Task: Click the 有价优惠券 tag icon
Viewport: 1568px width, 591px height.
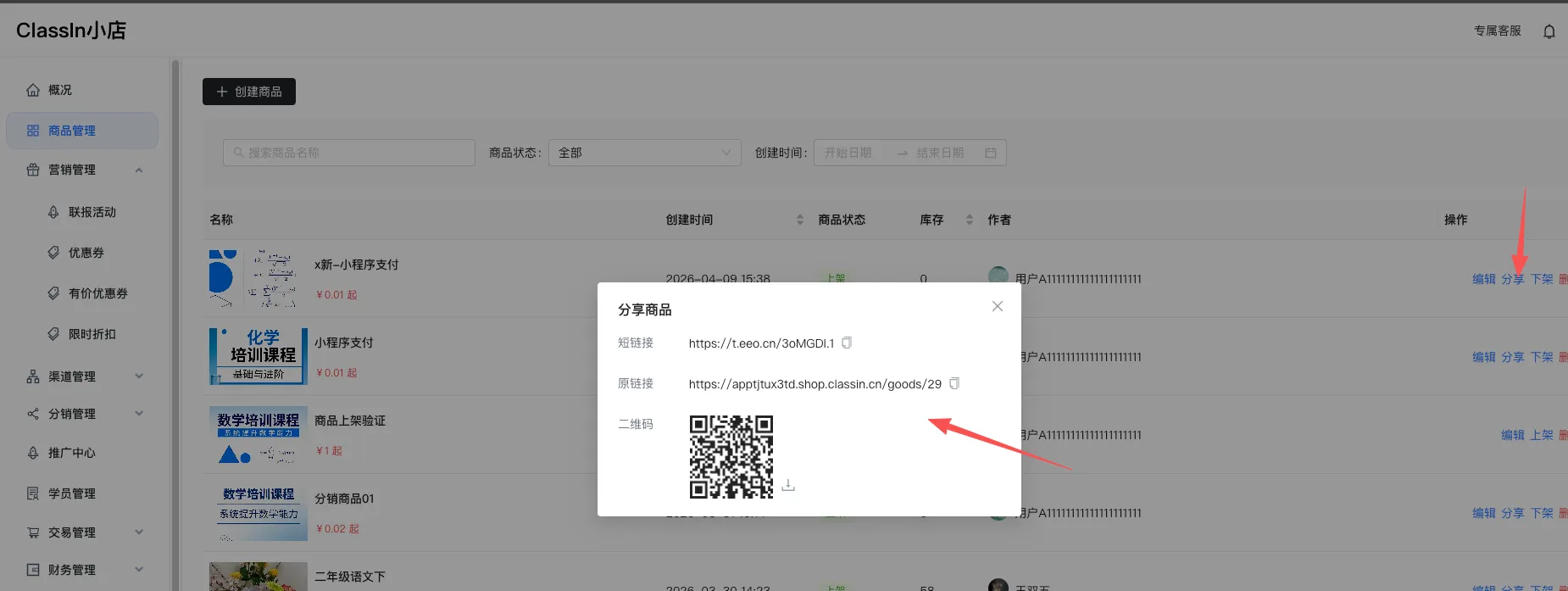Action: coord(53,293)
